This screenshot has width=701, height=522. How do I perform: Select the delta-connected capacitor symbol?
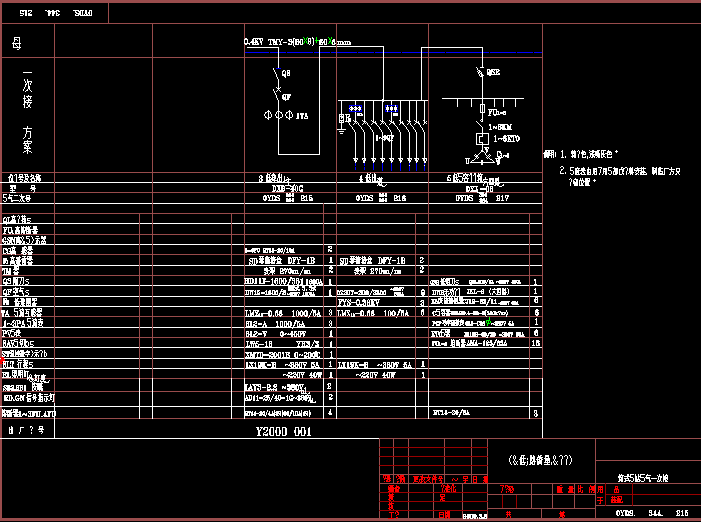(482, 157)
